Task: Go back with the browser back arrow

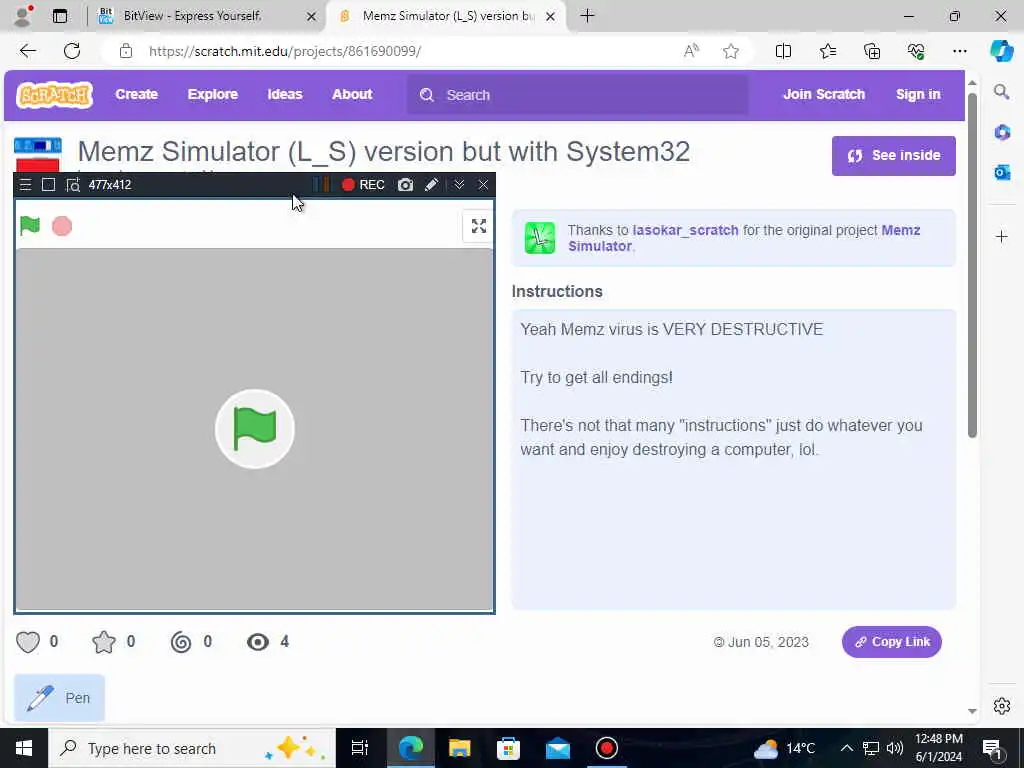Action: pyautogui.click(x=28, y=51)
